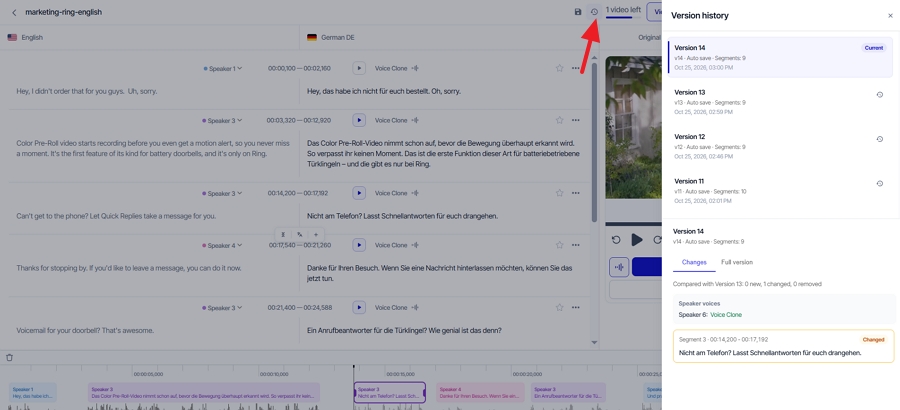The width and height of the screenshot is (900, 410).
Task: Open more options for 'Nicht am Telefon' segment
Action: click(576, 194)
